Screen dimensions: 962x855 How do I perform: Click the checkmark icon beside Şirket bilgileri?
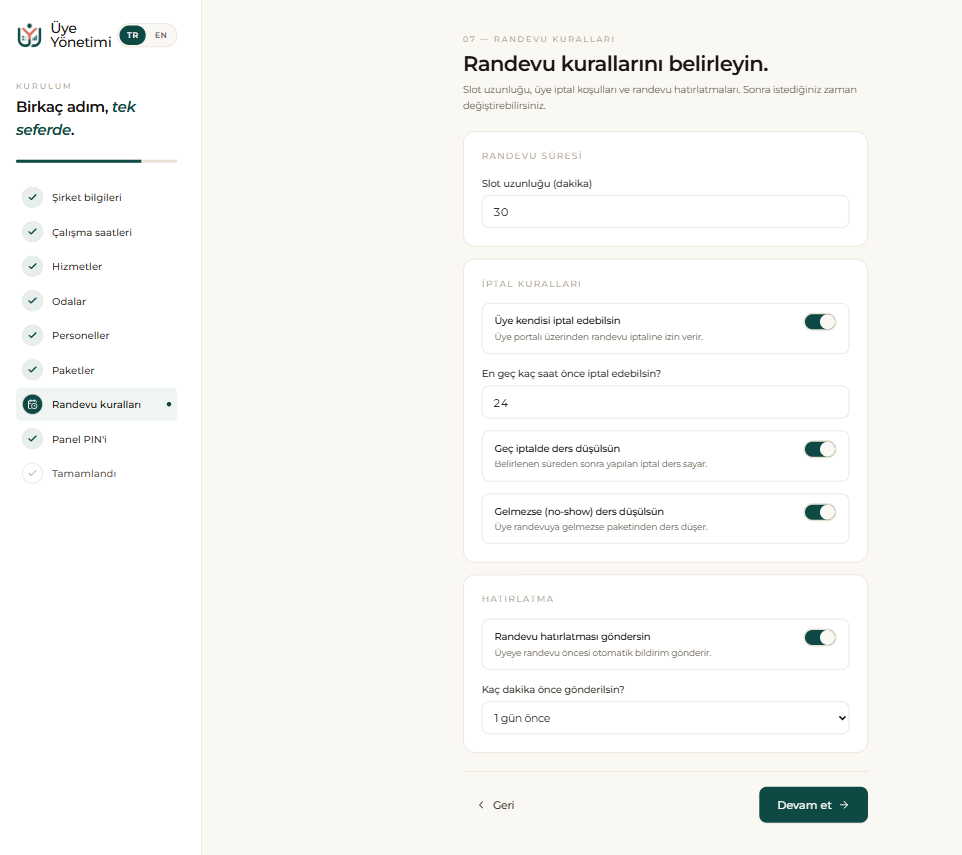(x=33, y=197)
